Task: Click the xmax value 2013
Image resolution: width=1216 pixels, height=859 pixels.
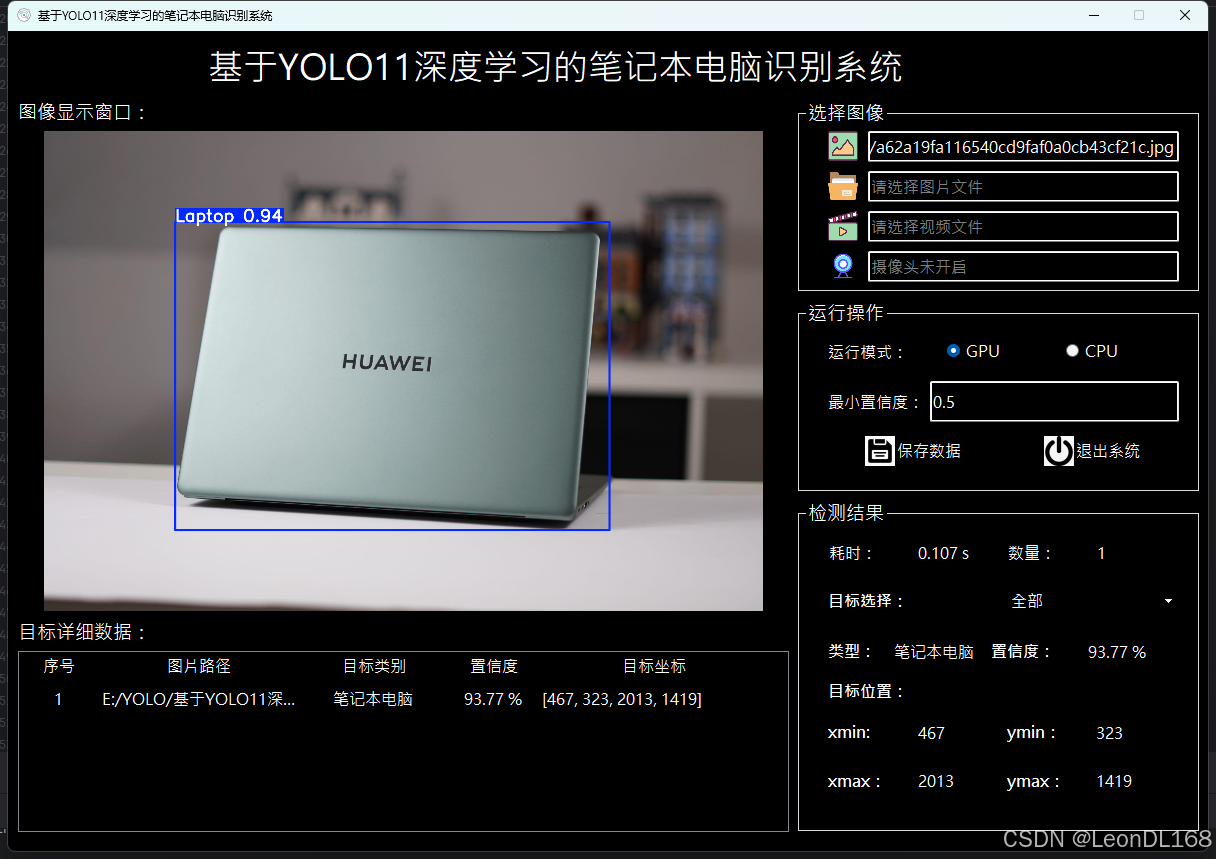Action: coord(936,781)
